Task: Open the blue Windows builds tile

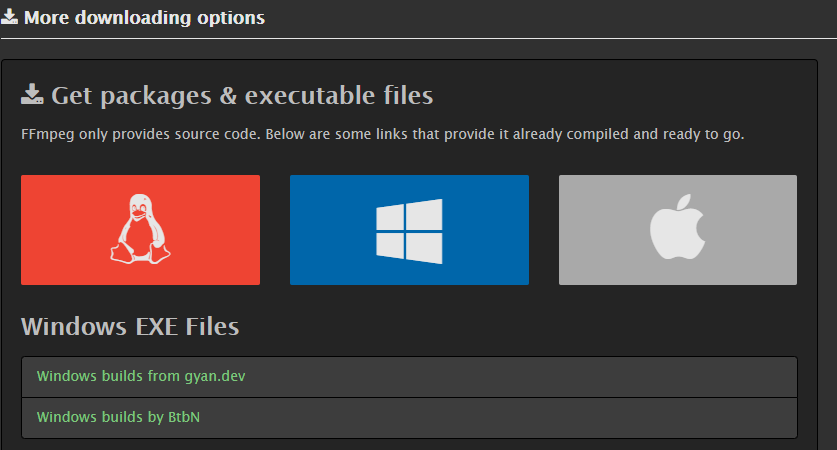Action: pyautogui.click(x=409, y=230)
